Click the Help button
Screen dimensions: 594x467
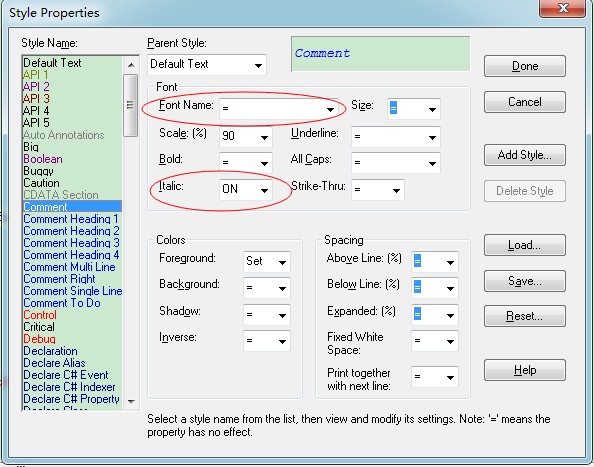[x=525, y=370]
